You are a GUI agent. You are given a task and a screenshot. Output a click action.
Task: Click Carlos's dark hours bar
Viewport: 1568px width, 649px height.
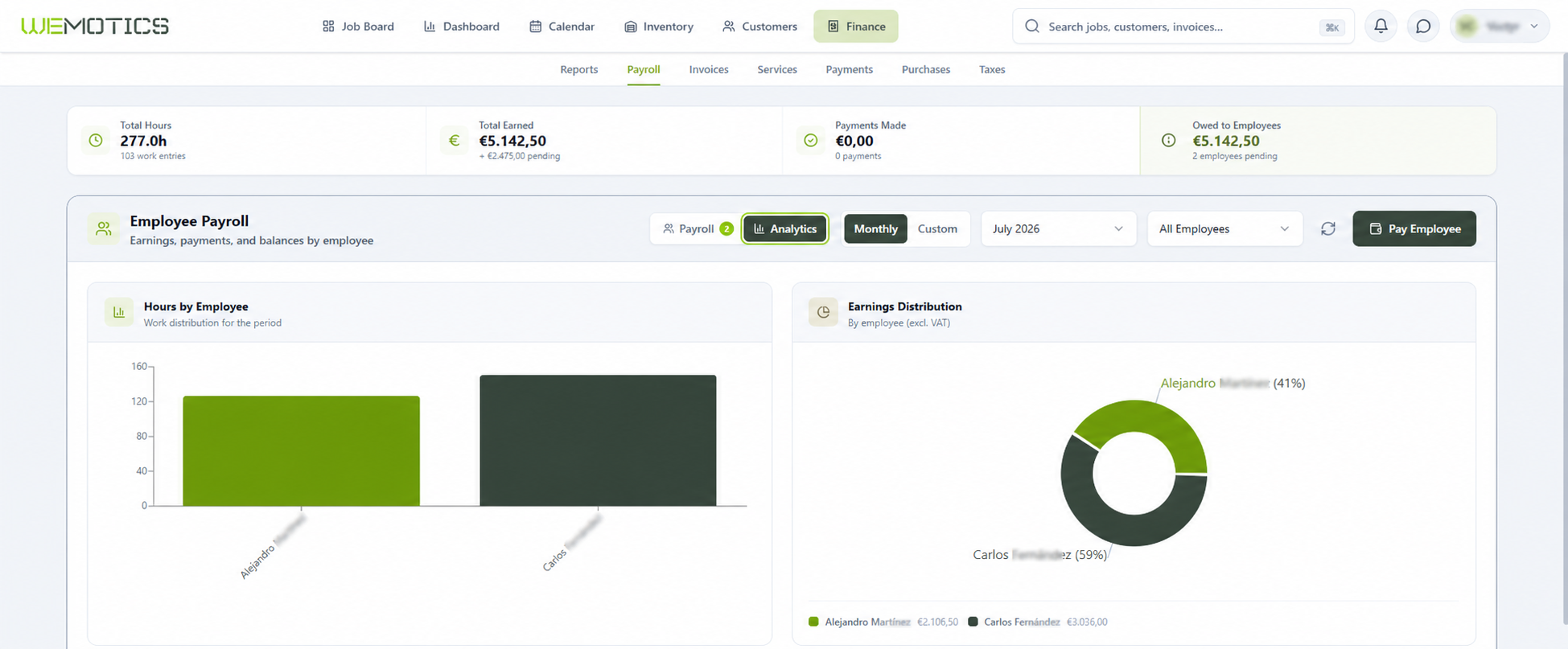[x=598, y=440]
